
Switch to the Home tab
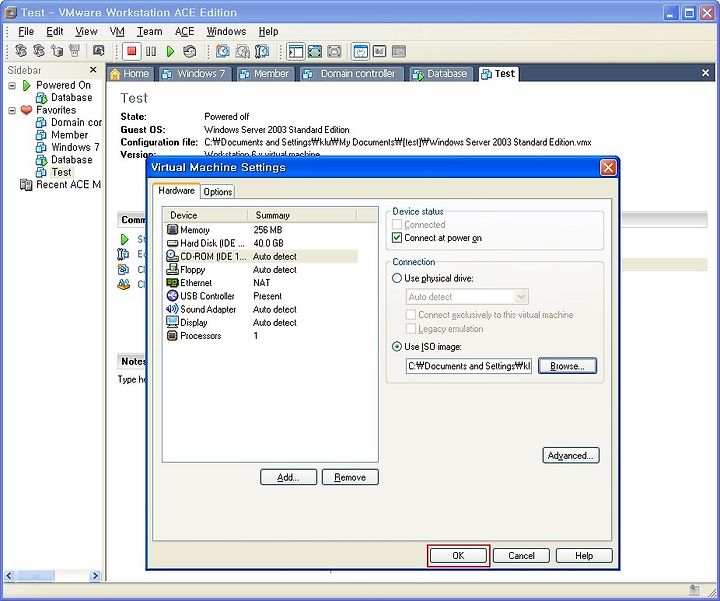pyautogui.click(x=129, y=74)
